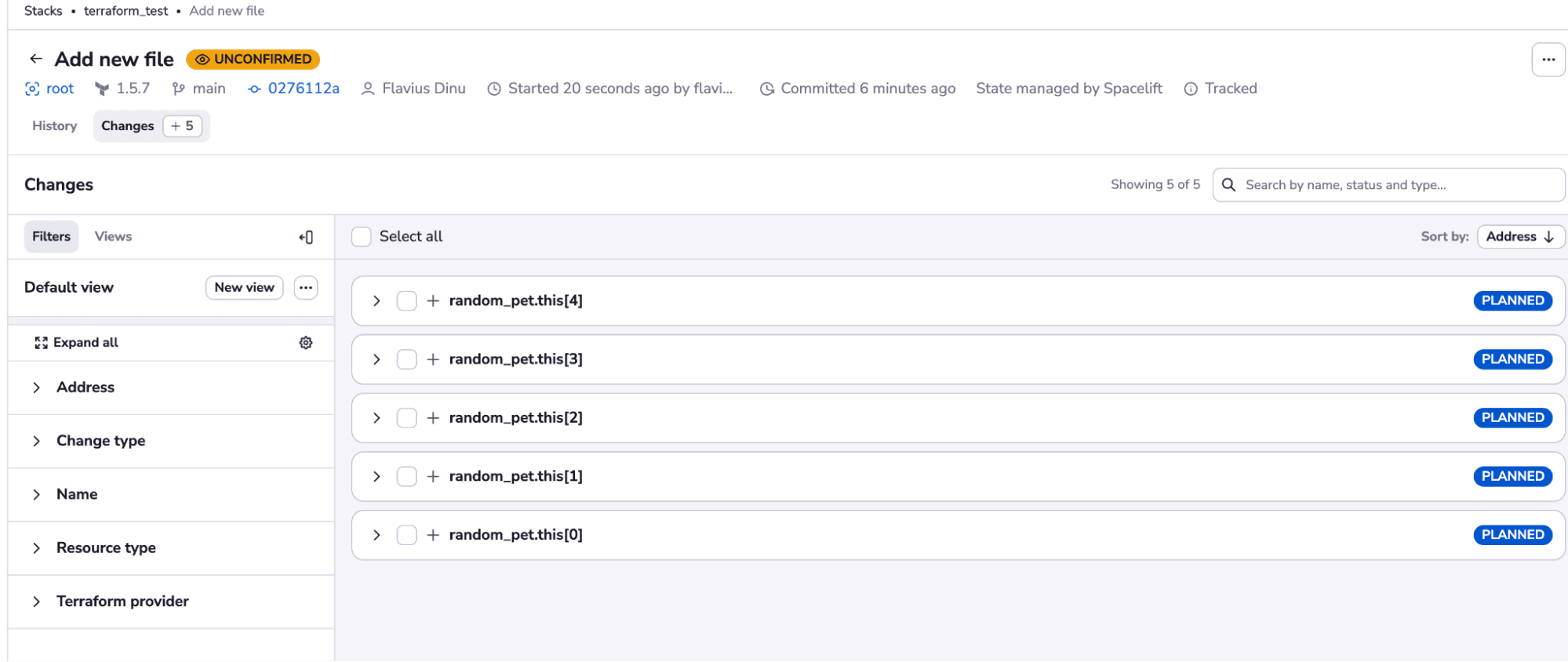Go back using the left arrow icon
This screenshot has width=1568, height=662.
click(x=36, y=59)
